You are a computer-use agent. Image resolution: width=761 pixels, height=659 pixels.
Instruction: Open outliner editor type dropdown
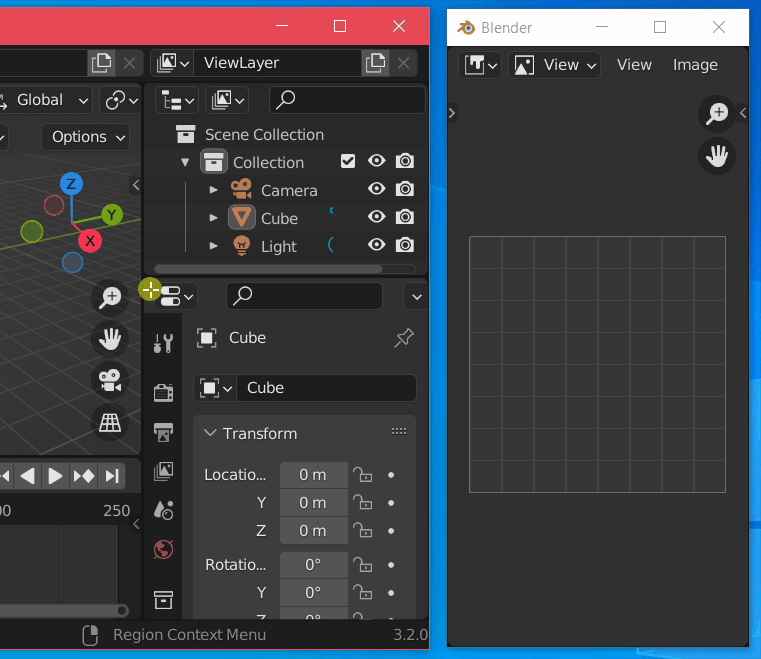(177, 101)
